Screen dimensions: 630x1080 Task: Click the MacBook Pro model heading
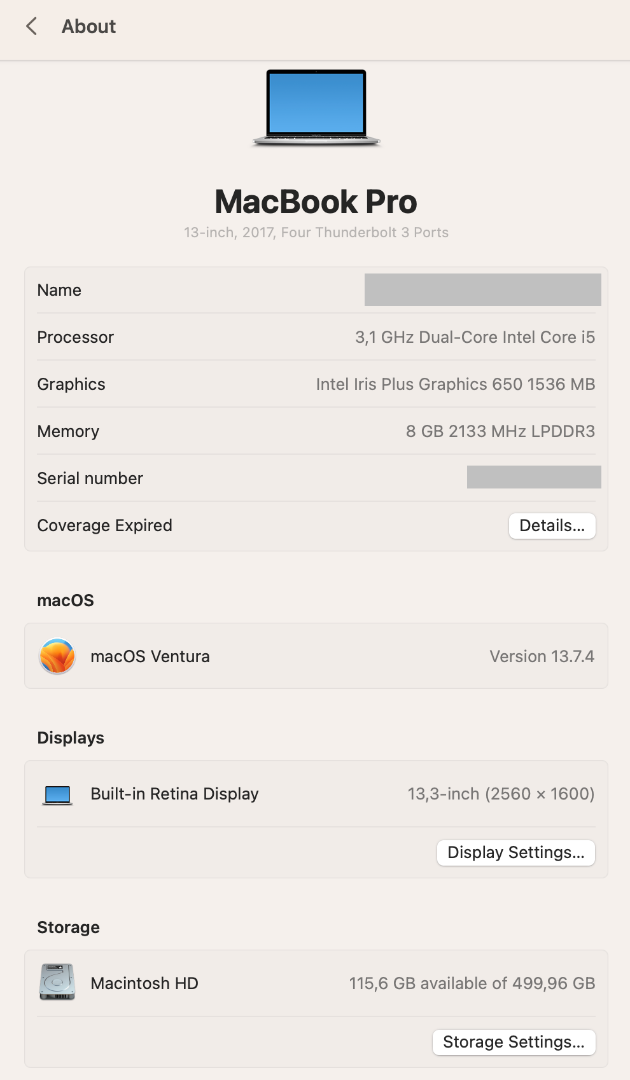pos(316,202)
